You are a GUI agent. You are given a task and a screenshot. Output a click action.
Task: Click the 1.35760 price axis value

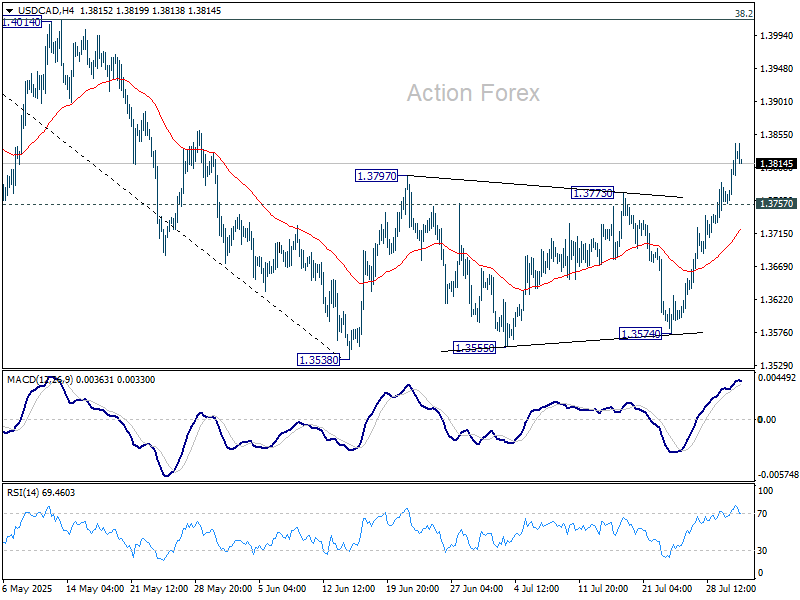777,333
